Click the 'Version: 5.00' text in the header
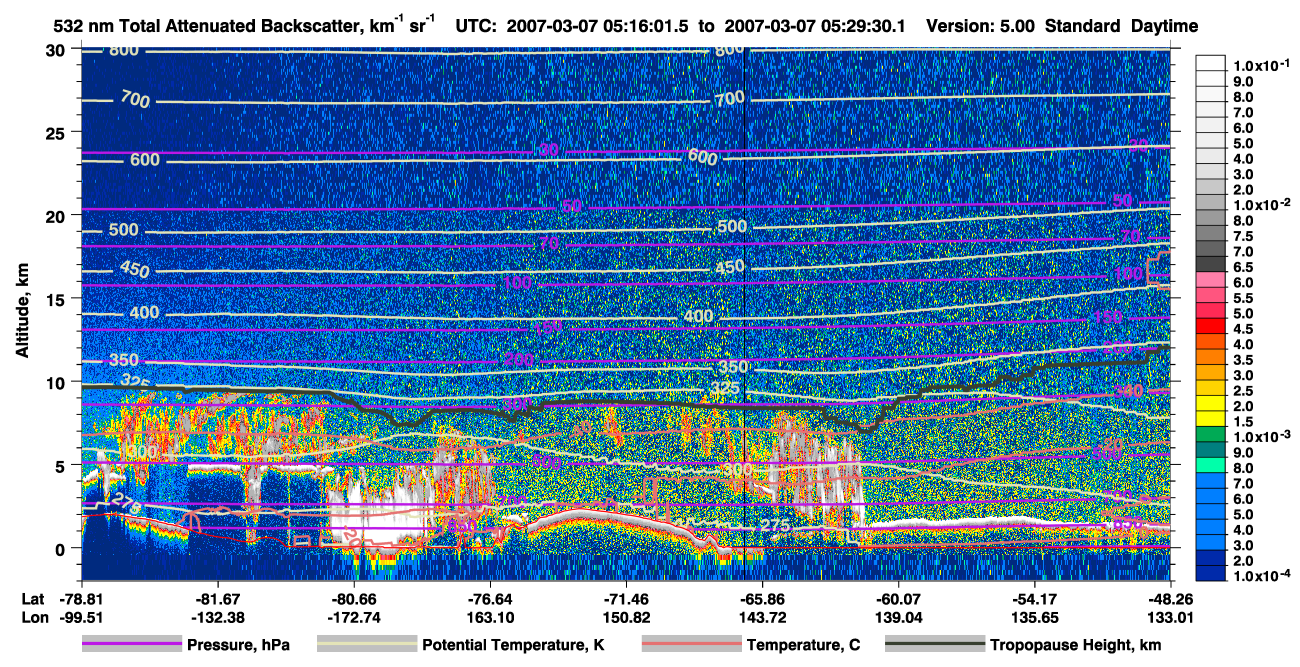 click(983, 26)
